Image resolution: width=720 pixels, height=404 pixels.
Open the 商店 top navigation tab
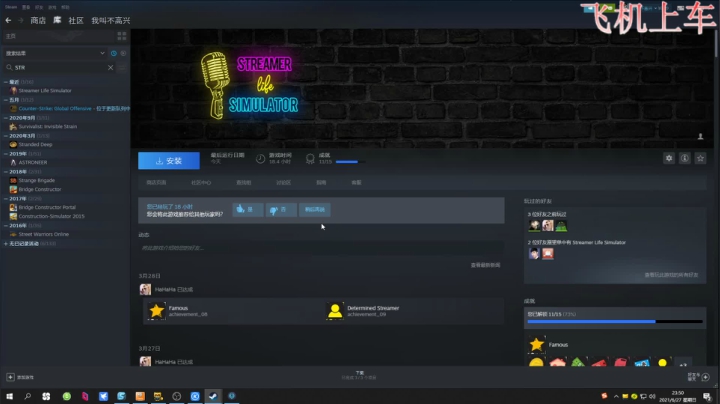point(38,20)
